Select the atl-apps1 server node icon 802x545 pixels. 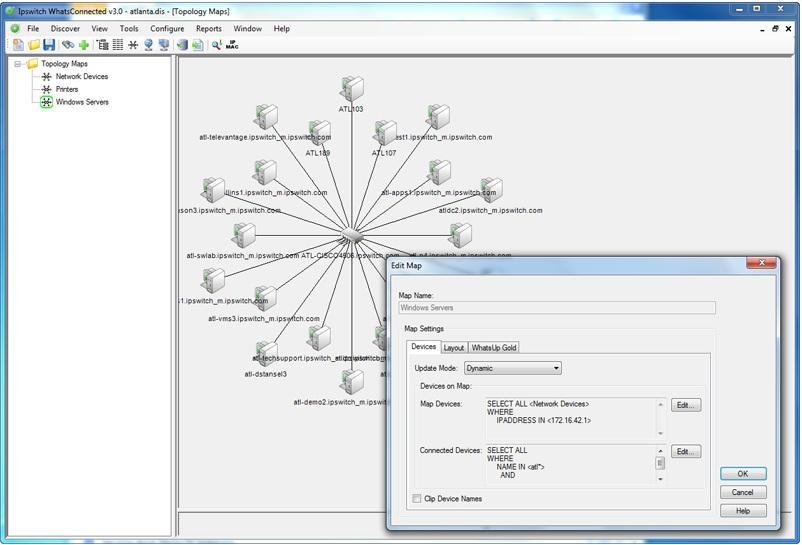click(x=439, y=172)
